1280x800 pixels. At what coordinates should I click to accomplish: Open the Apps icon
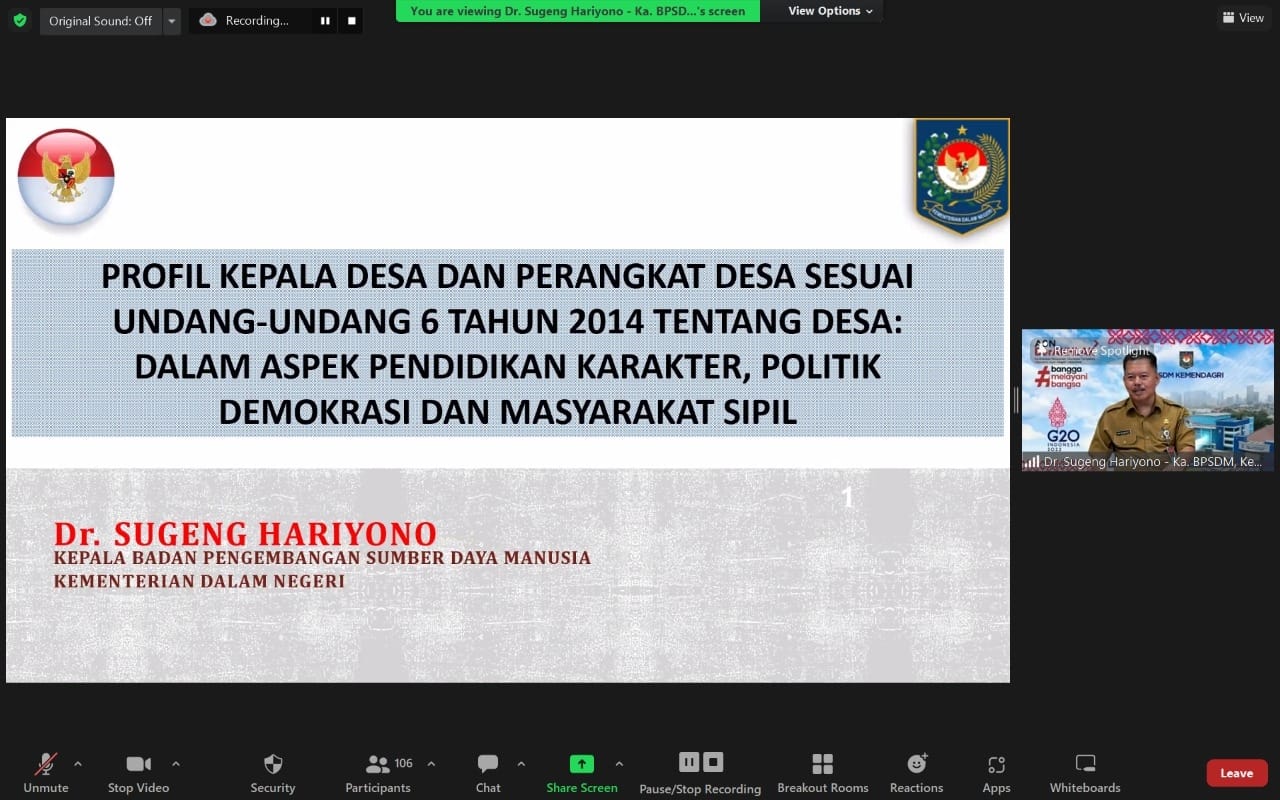coord(996,765)
